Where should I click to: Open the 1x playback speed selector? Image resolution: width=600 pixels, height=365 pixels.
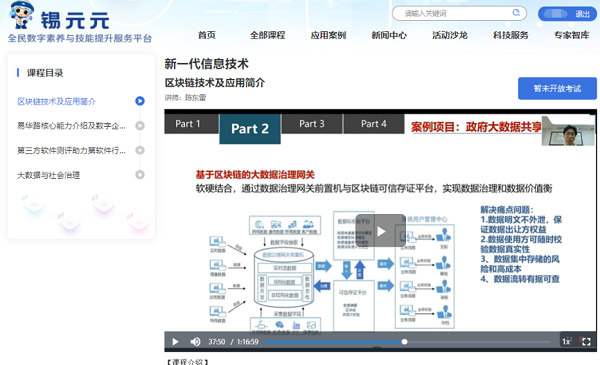566,342
